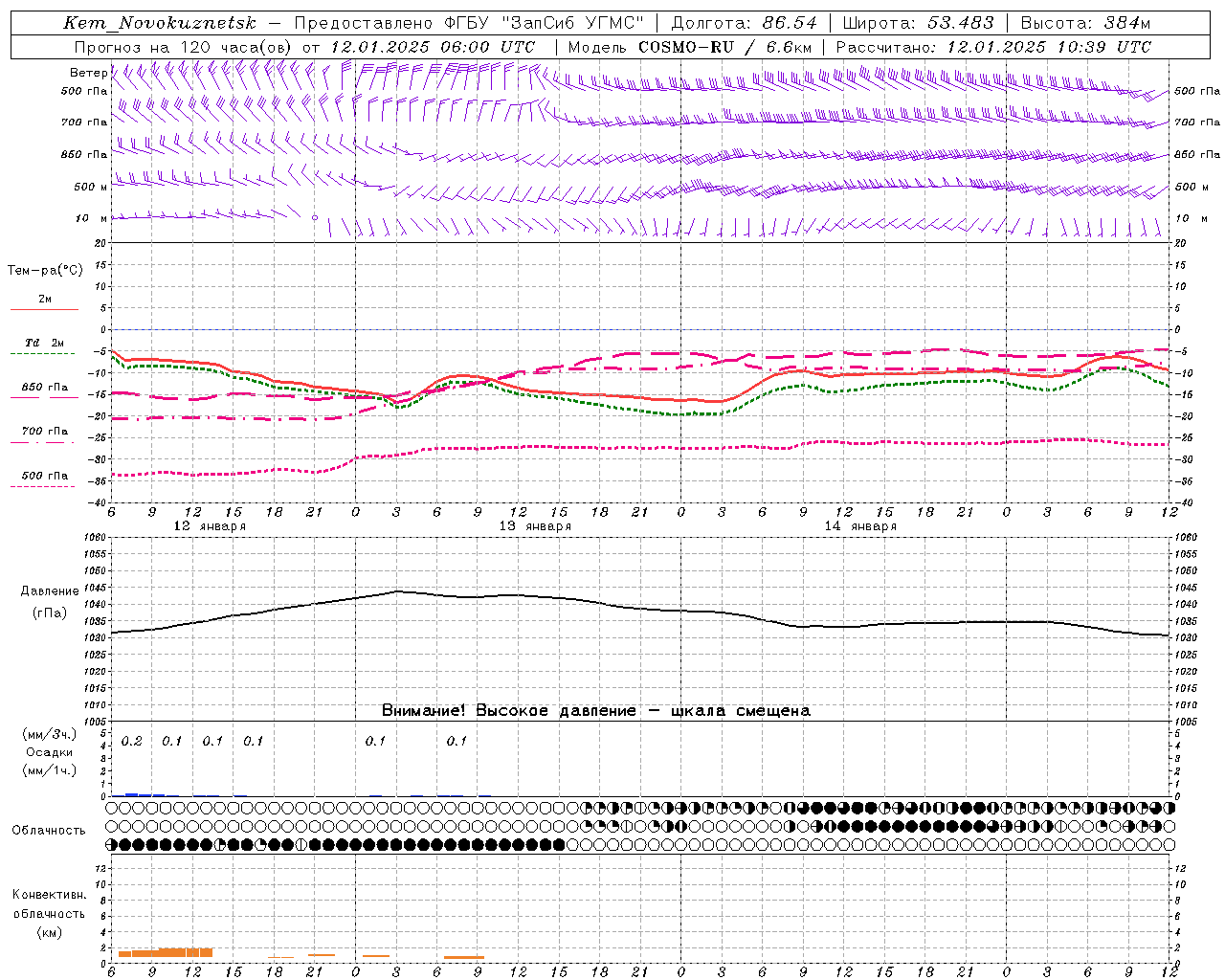Click the dashed legend line under Td 2м
This screenshot has width=1225, height=980.
pos(43,354)
